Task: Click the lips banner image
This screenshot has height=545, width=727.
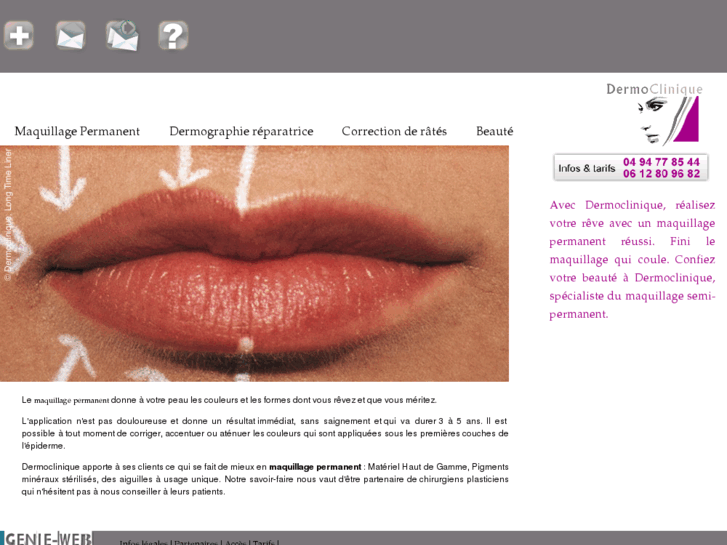Action: [x=254, y=263]
